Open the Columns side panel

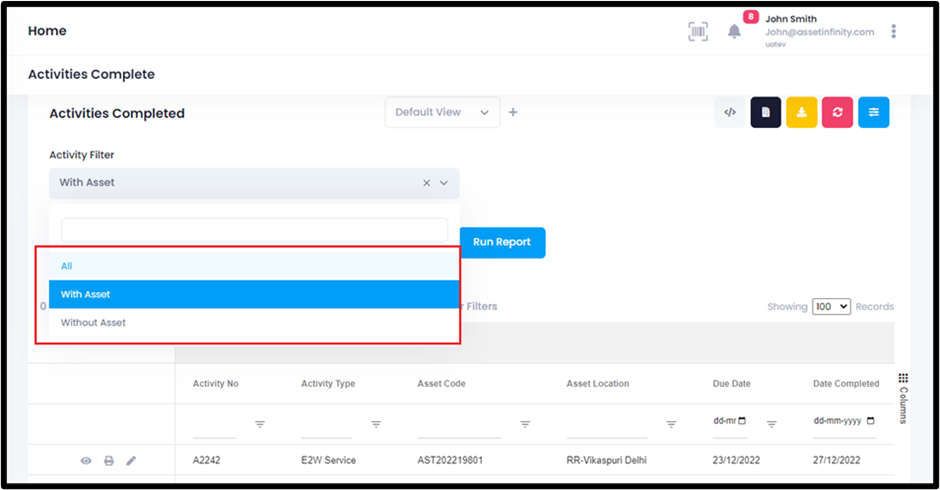[x=903, y=398]
